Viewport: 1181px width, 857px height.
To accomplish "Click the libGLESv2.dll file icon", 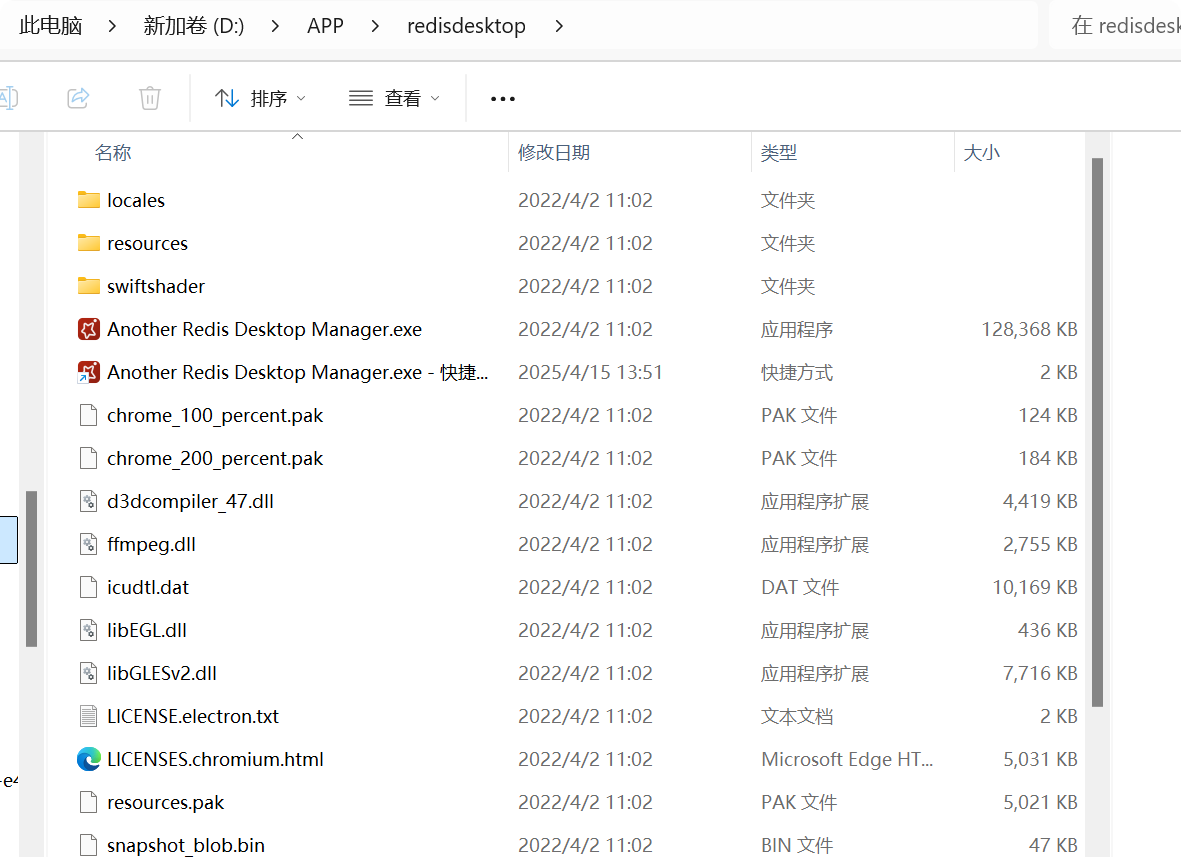I will (88, 672).
